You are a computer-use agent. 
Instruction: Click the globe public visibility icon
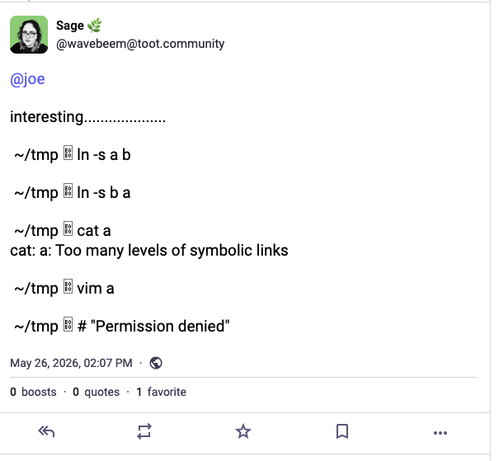[156, 363]
